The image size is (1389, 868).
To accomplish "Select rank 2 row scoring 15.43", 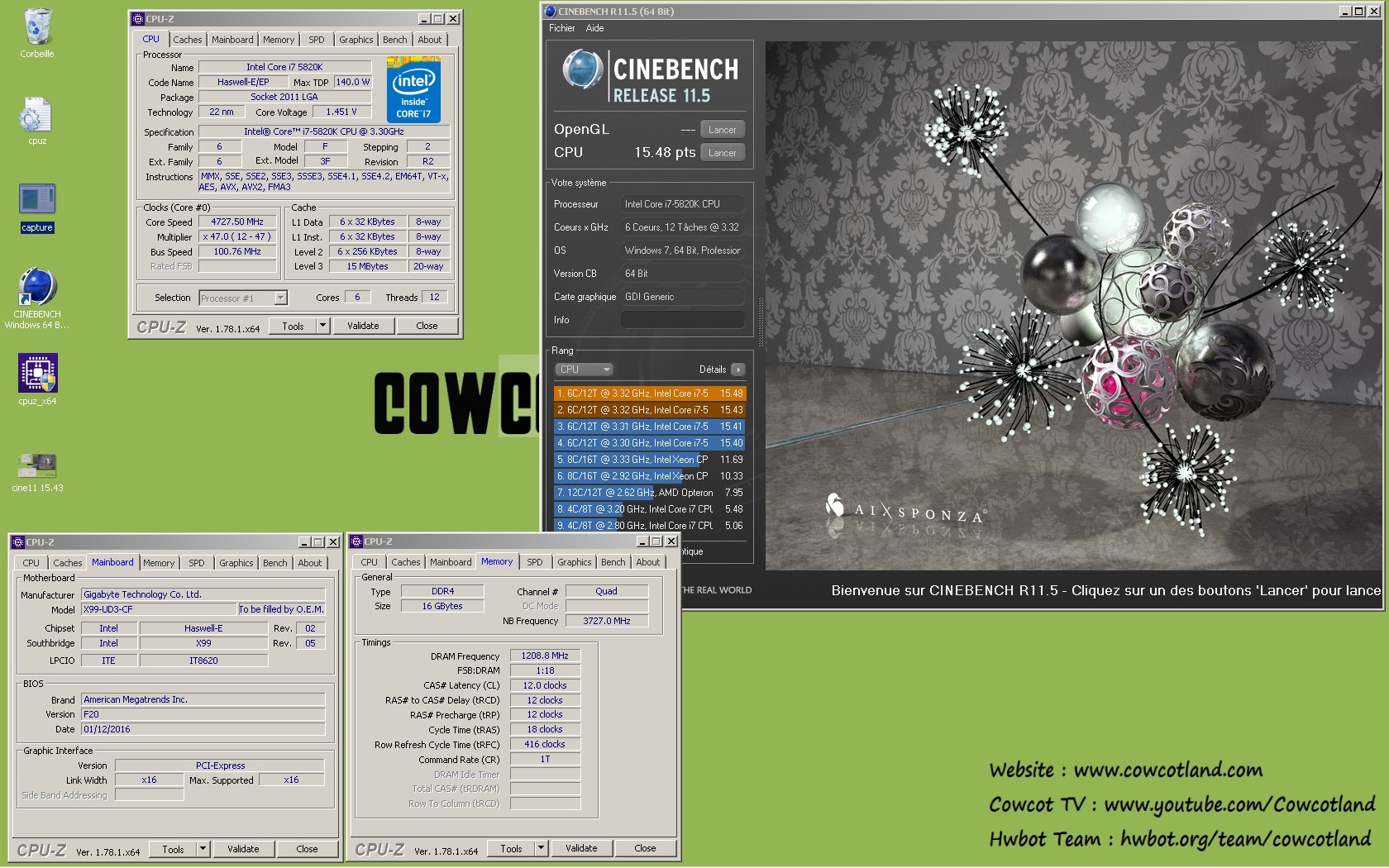I will 650,410.
